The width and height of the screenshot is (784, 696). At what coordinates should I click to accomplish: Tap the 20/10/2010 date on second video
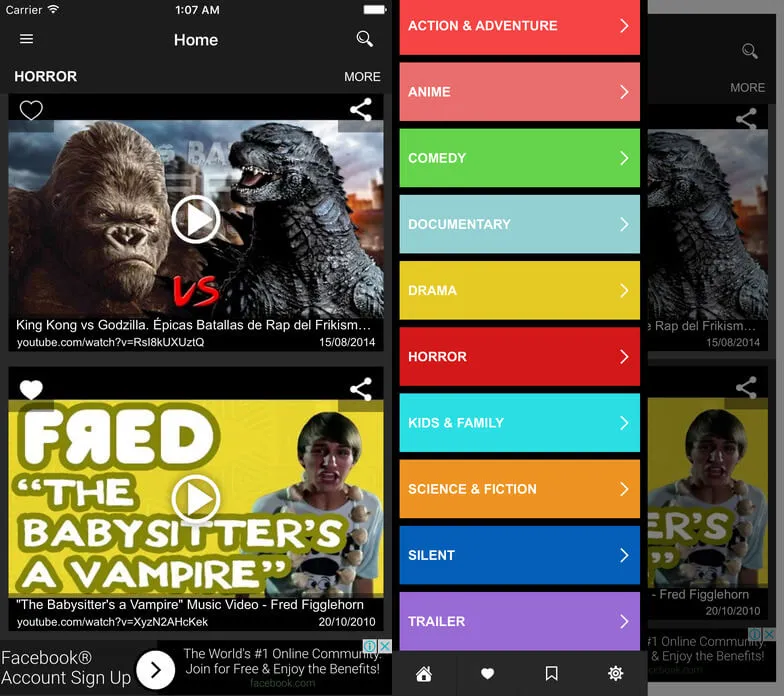(347, 622)
